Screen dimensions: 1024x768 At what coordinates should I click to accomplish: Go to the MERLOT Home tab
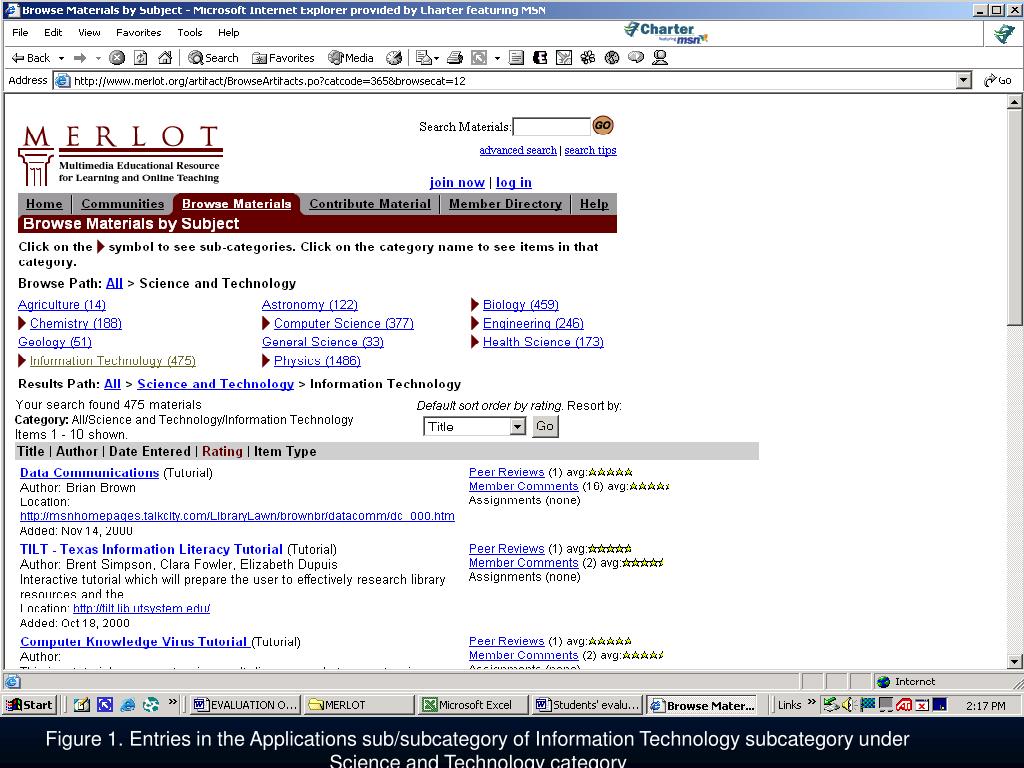point(44,204)
